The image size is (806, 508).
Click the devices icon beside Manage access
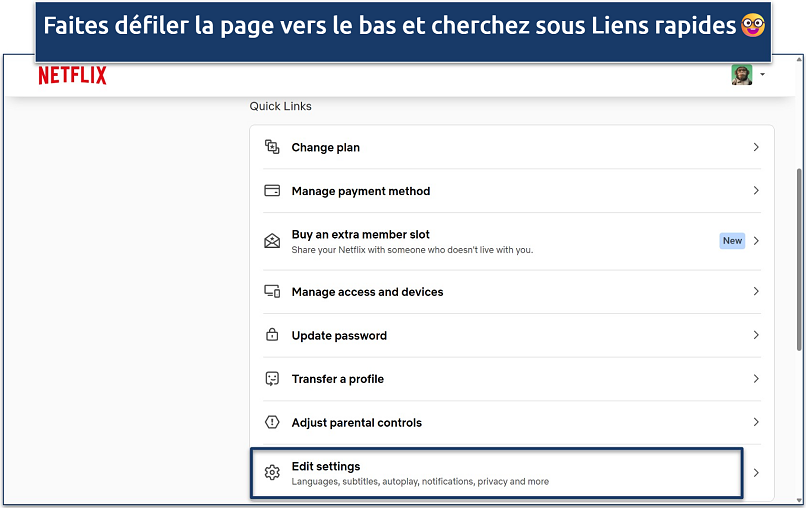point(272,292)
